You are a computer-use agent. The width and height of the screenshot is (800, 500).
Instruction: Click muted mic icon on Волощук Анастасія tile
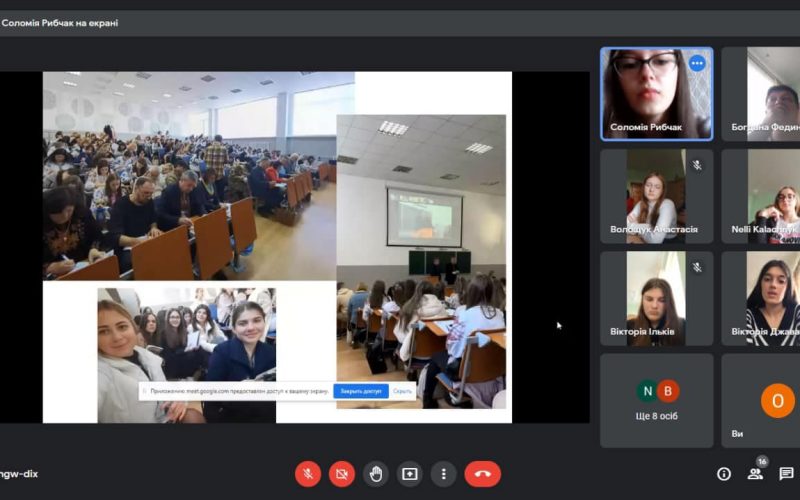pyautogui.click(x=697, y=165)
